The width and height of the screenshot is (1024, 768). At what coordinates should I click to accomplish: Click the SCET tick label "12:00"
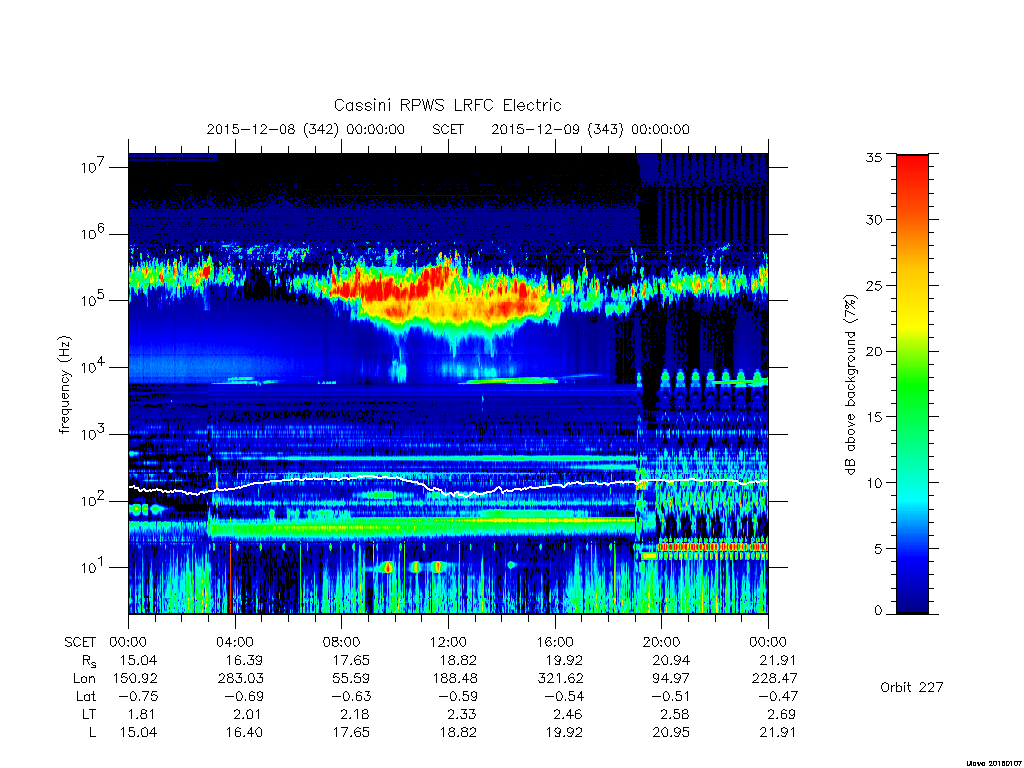pos(448,642)
